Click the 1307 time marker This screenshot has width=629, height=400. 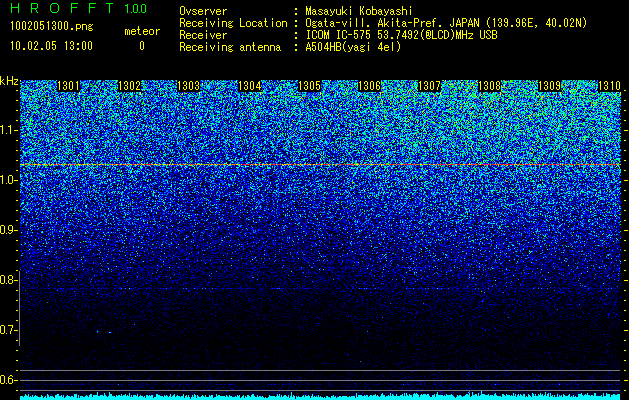click(429, 86)
